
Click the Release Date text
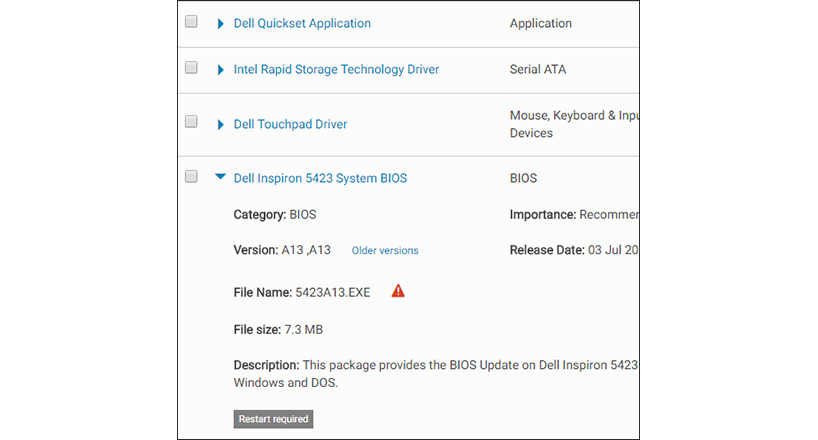[574, 250]
